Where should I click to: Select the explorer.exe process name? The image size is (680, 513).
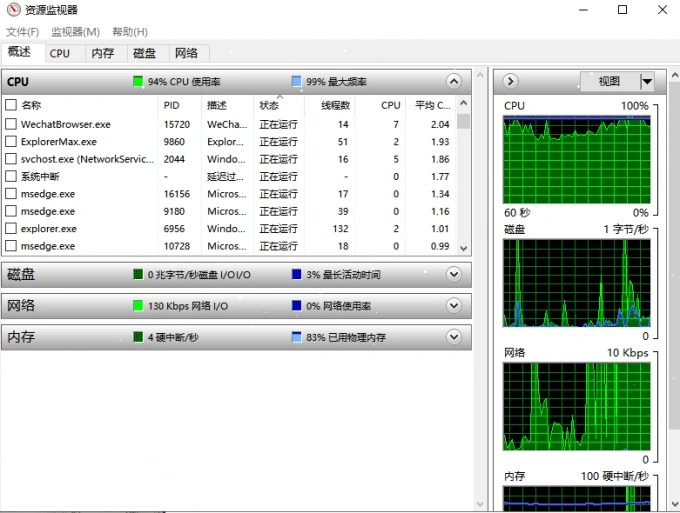click(49, 229)
